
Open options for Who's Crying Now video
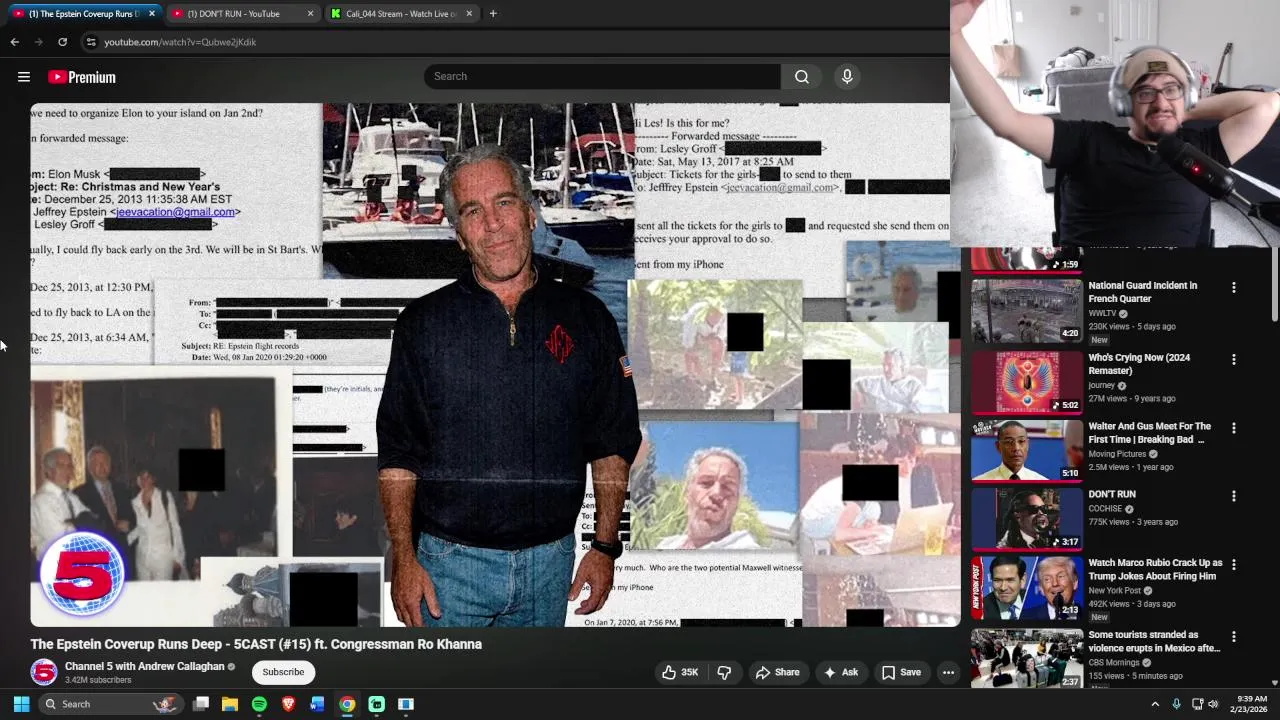[1234, 359]
